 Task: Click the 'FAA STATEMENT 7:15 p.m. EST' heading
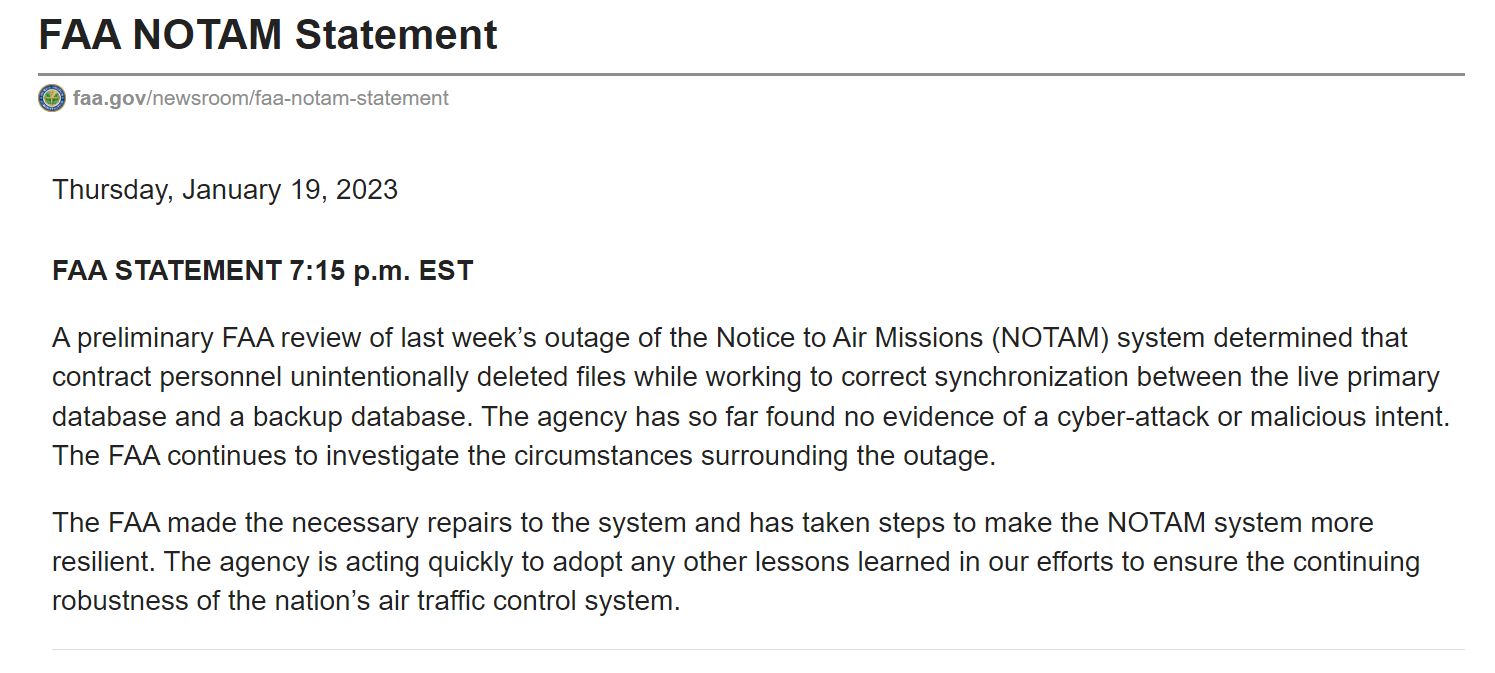(263, 271)
